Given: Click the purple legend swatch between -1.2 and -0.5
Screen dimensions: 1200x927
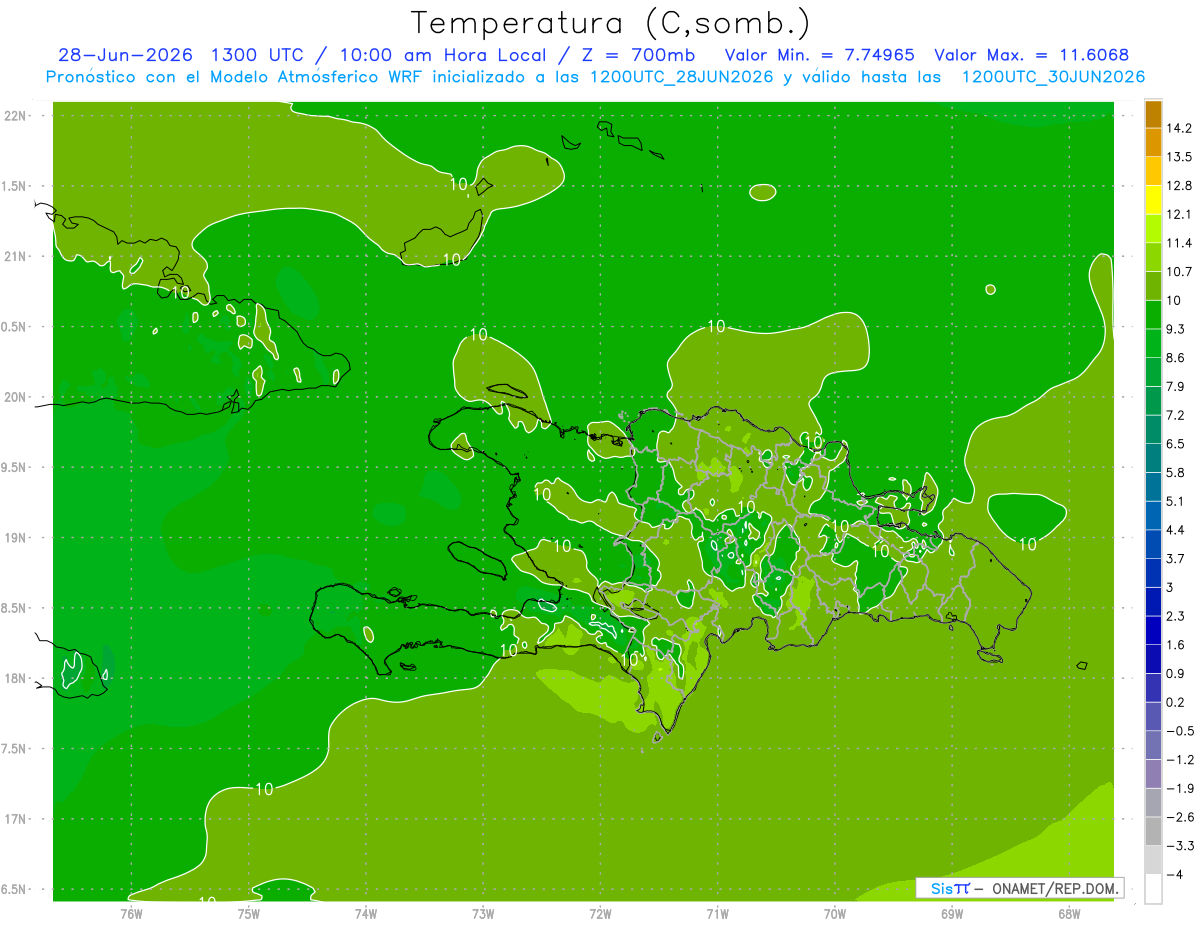Looking at the screenshot, I should tap(1153, 745).
